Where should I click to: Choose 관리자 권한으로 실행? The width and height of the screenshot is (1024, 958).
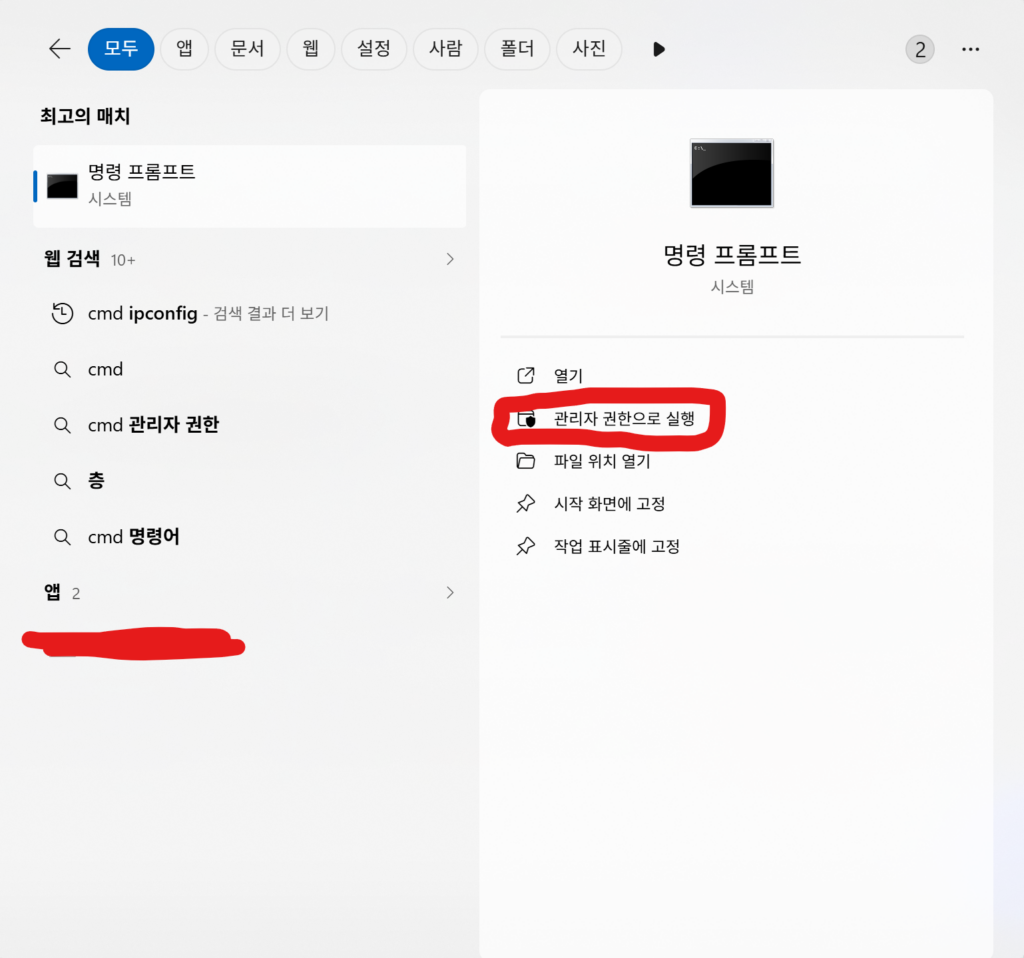pos(624,419)
